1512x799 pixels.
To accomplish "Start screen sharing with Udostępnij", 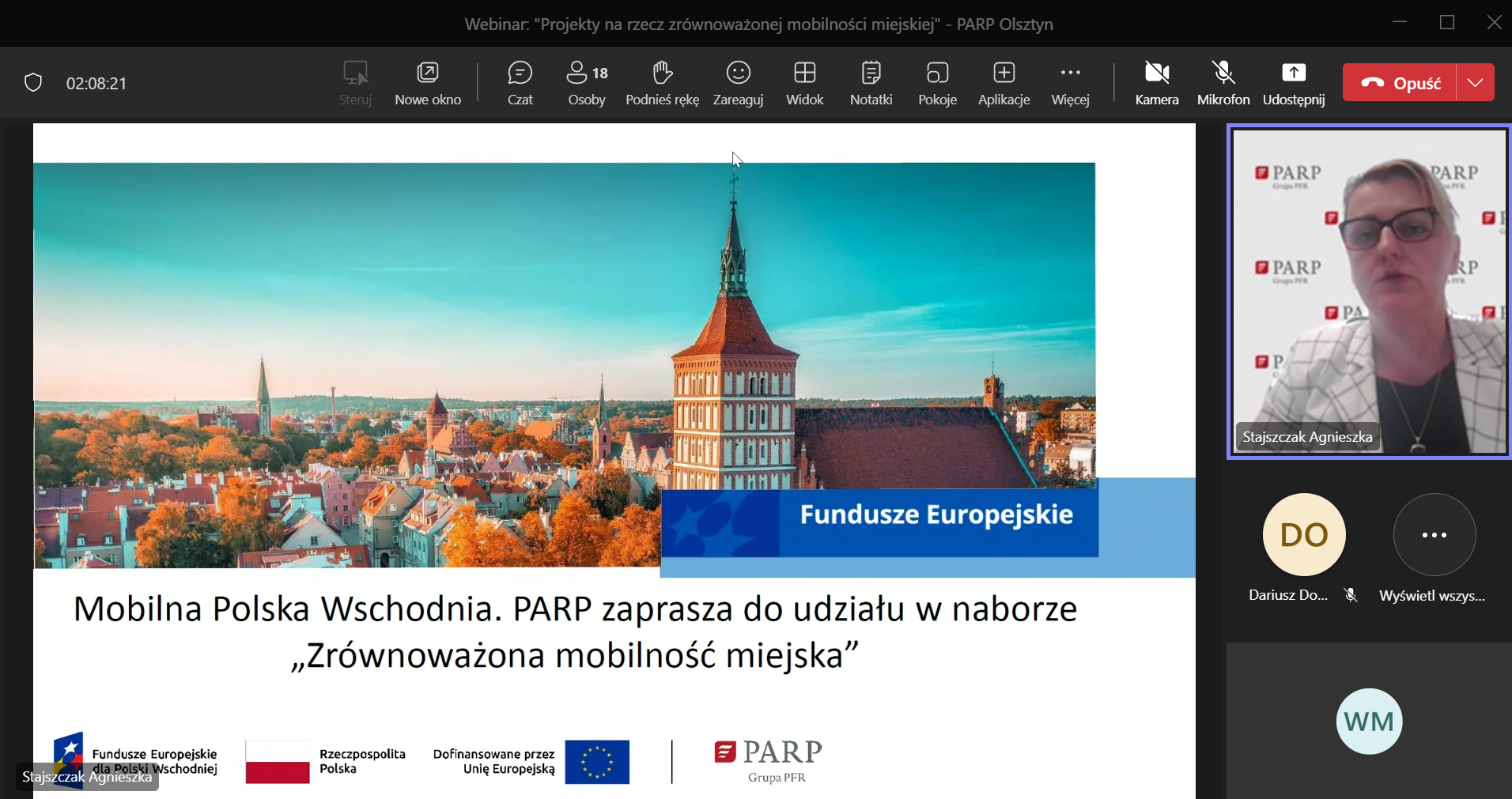I will pos(1294,81).
